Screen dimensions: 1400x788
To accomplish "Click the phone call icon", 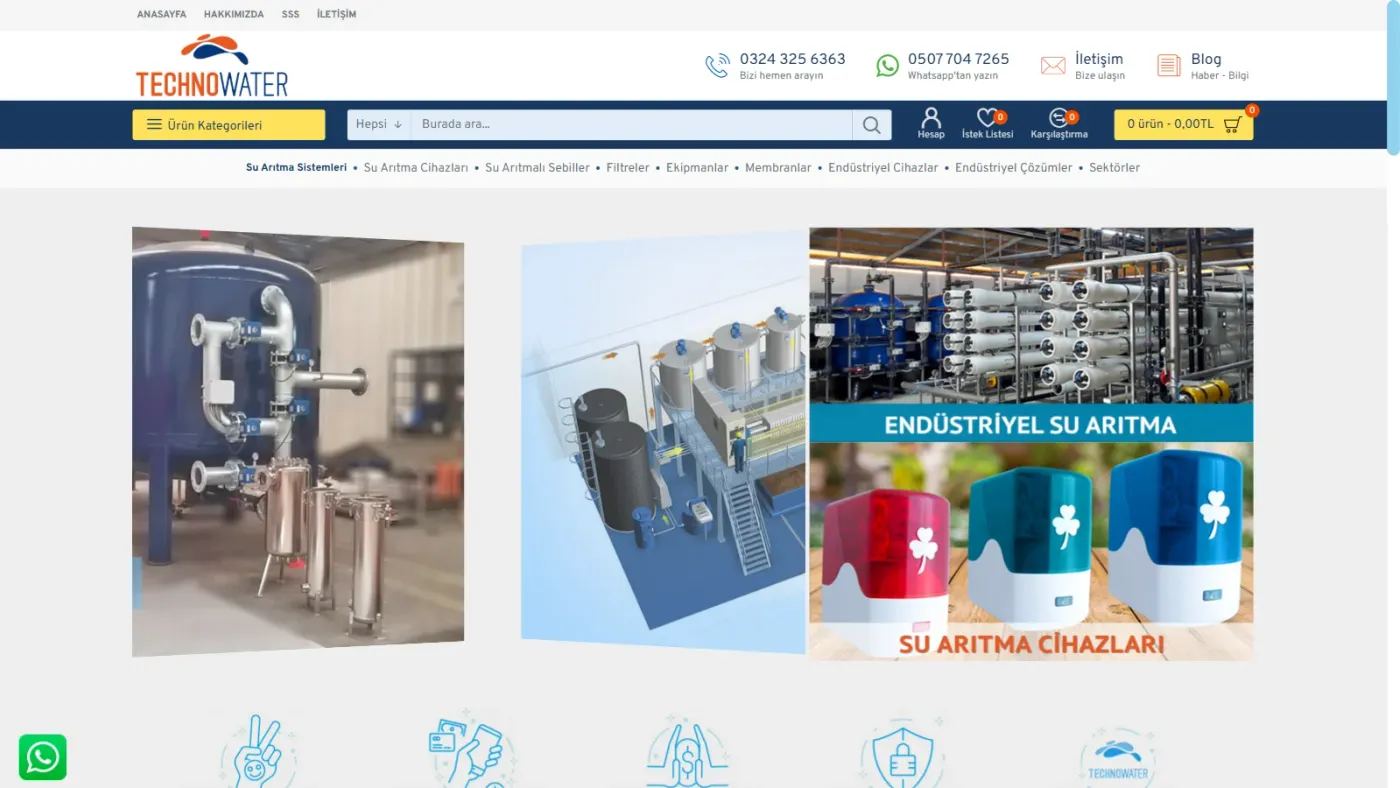I will (x=717, y=66).
